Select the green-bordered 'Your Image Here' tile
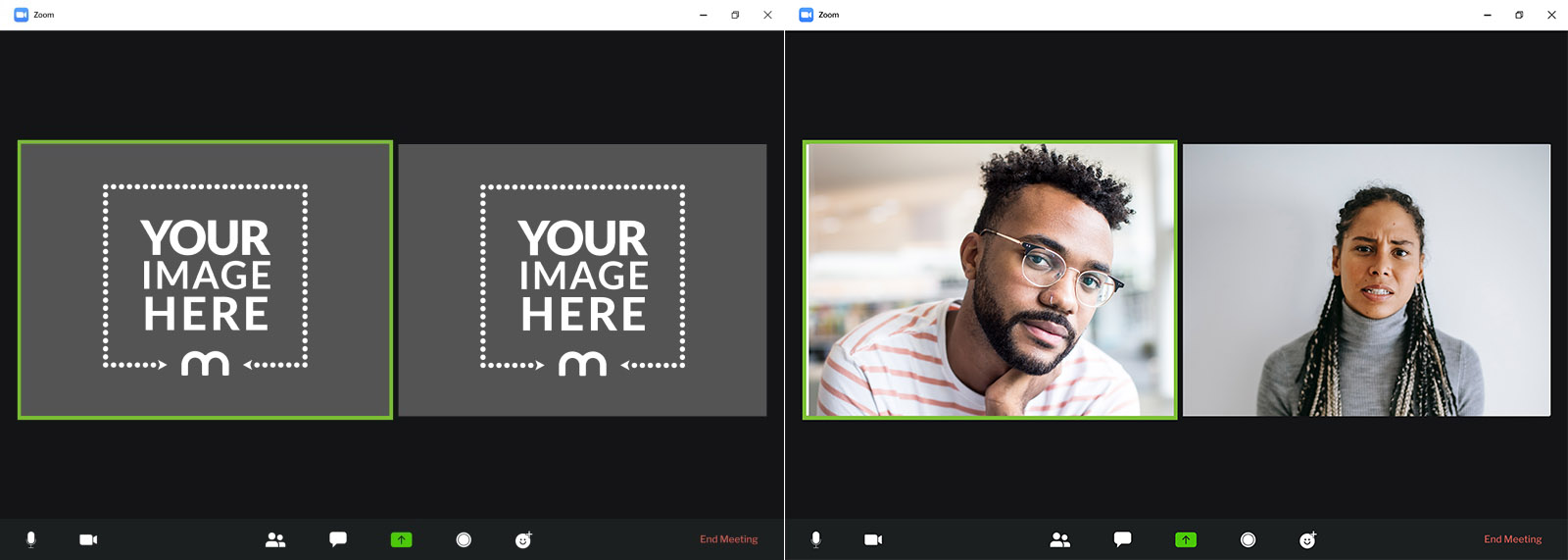The image size is (1568, 560). 205,280
